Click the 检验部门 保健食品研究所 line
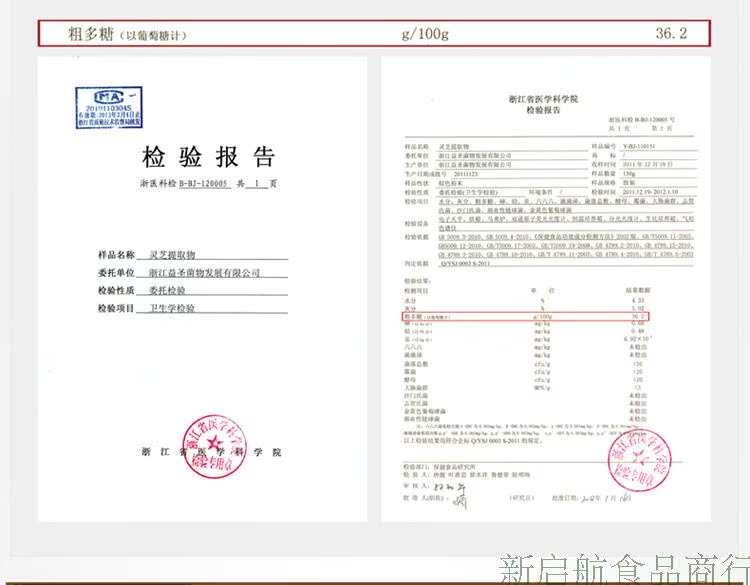This screenshot has width=750, height=585. 439,466
